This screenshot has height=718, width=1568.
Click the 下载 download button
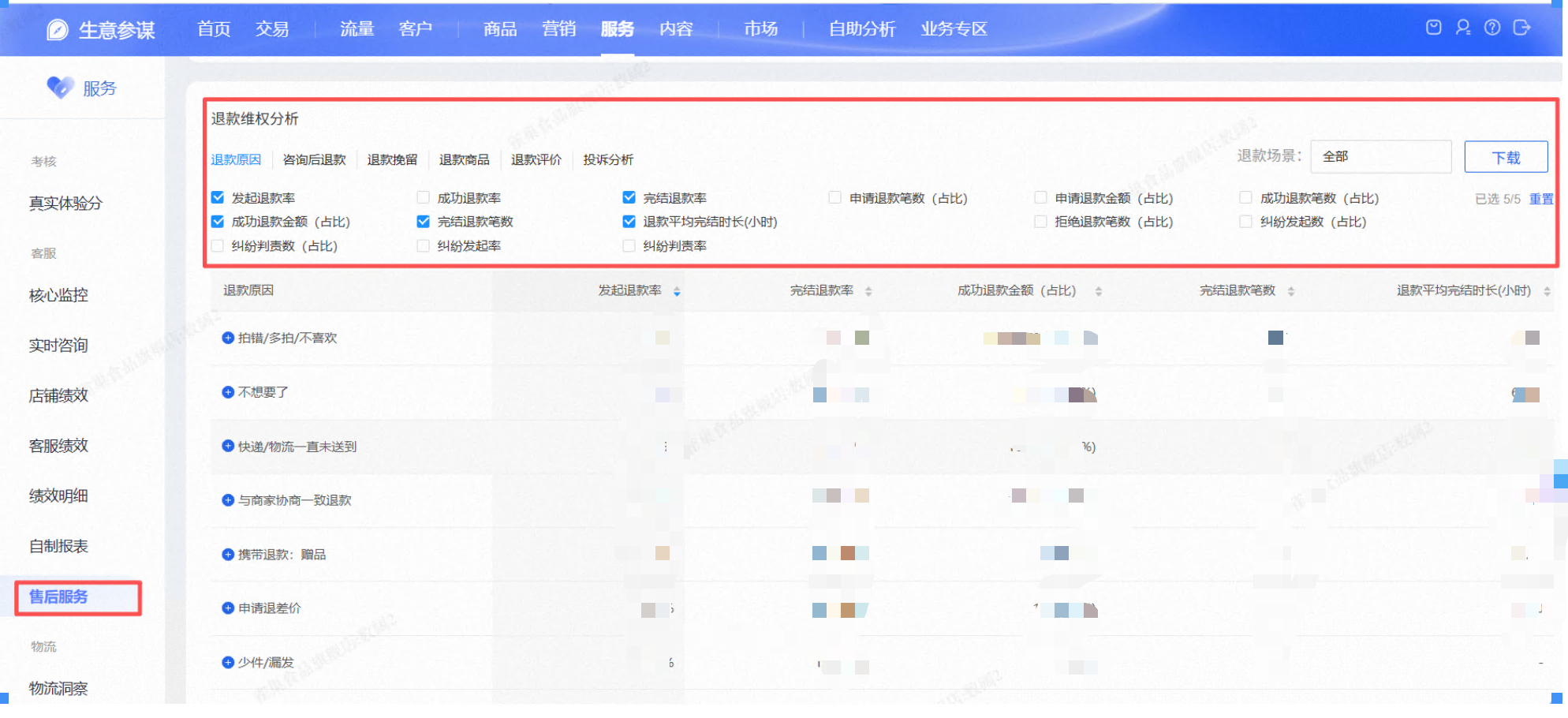[1506, 157]
